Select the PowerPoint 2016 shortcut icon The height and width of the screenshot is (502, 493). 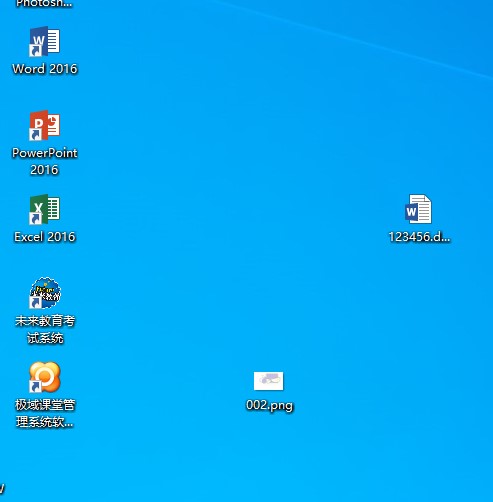[x=45, y=125]
